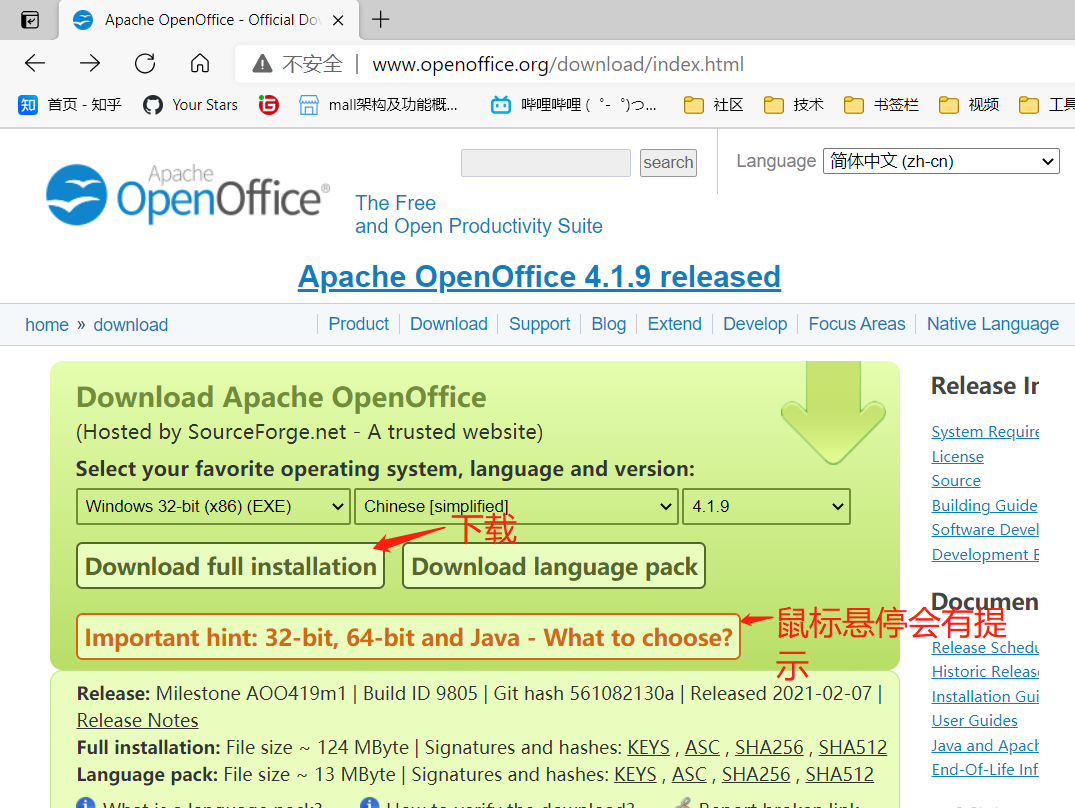Open the 社区 bookmarks folder

tap(714, 105)
